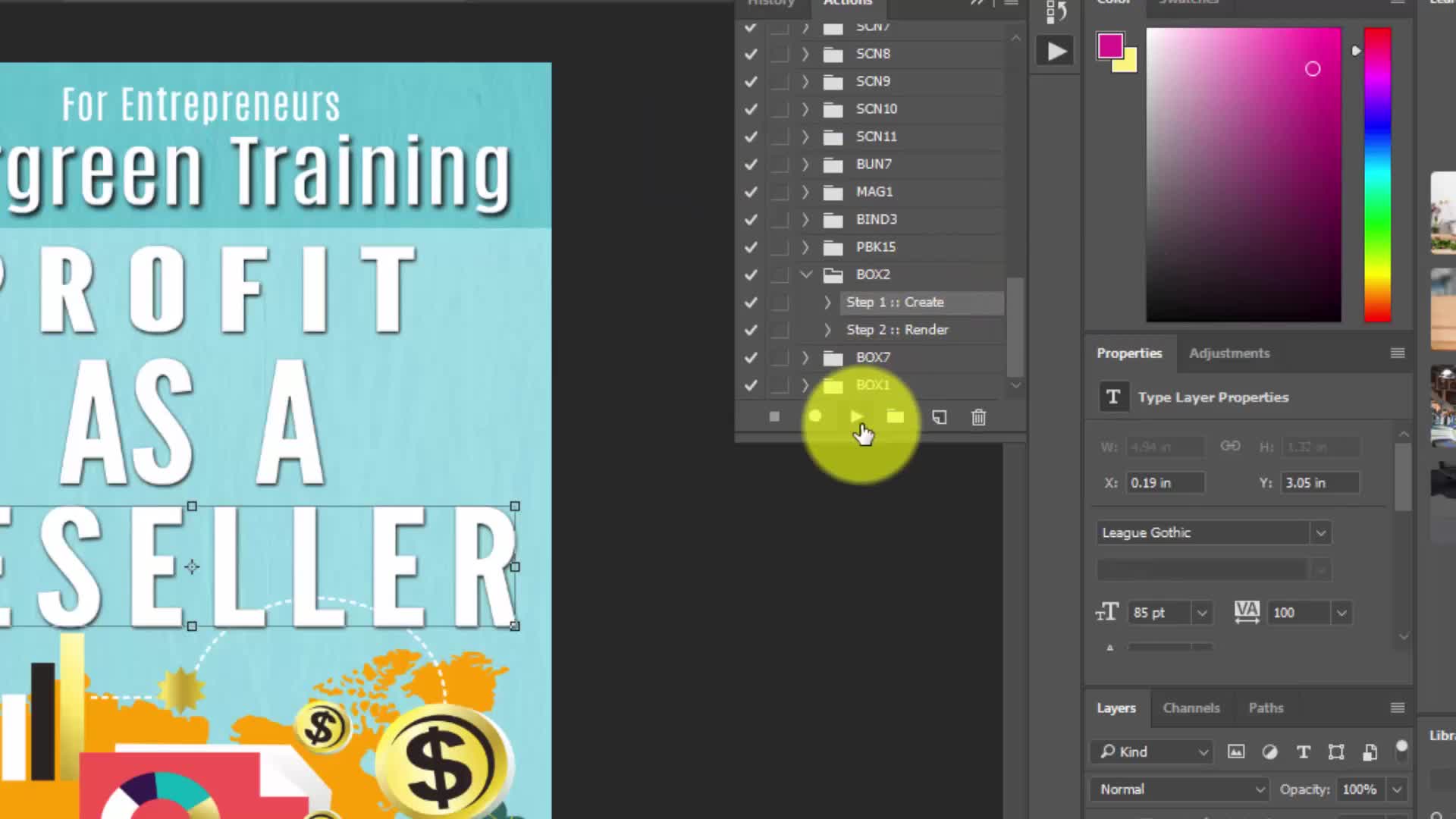This screenshot has width=1456, height=819.
Task: Create a new action
Action: click(x=940, y=417)
